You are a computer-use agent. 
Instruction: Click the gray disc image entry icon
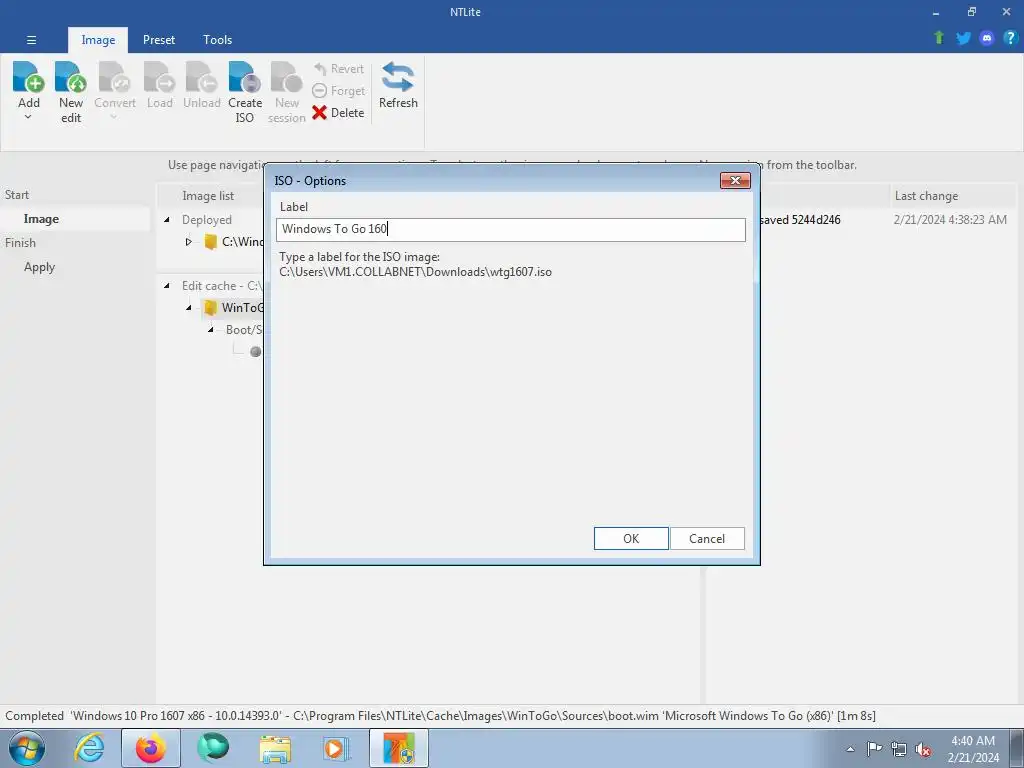255,351
